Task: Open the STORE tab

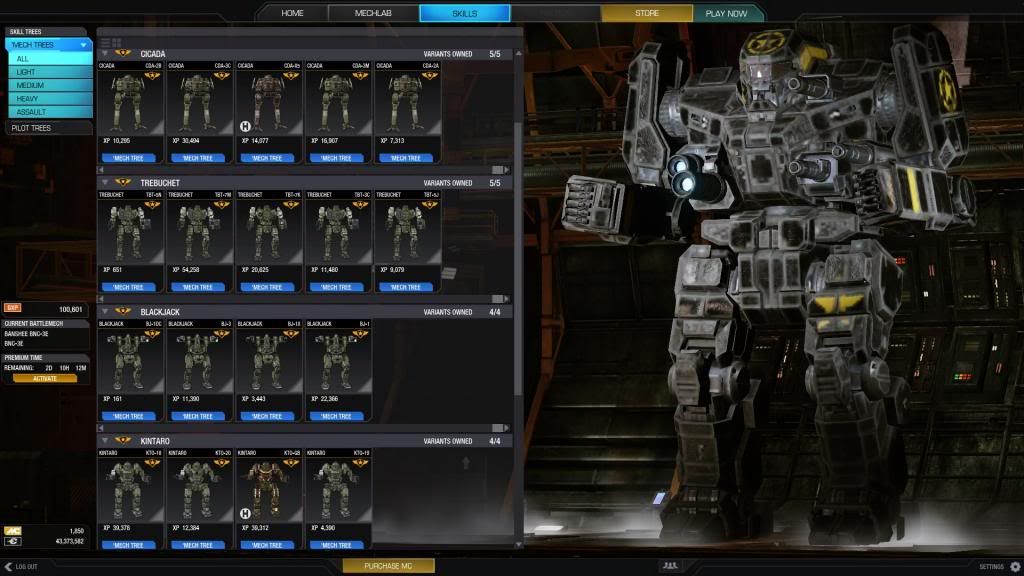Action: pos(647,13)
